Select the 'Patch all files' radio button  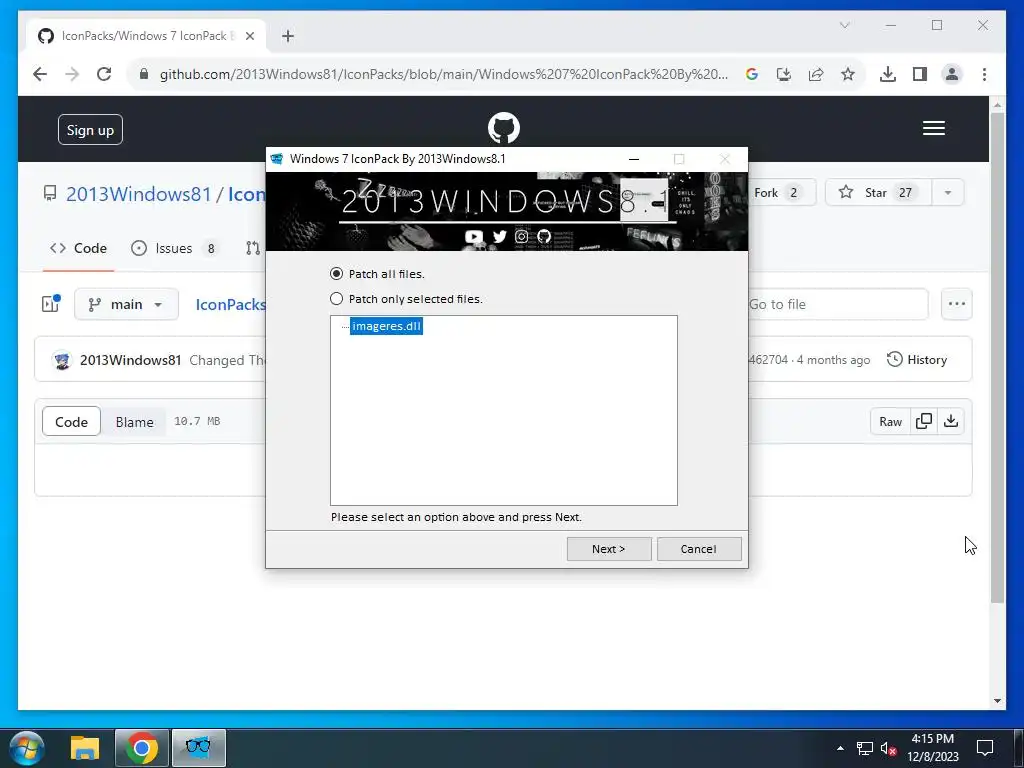(x=336, y=274)
